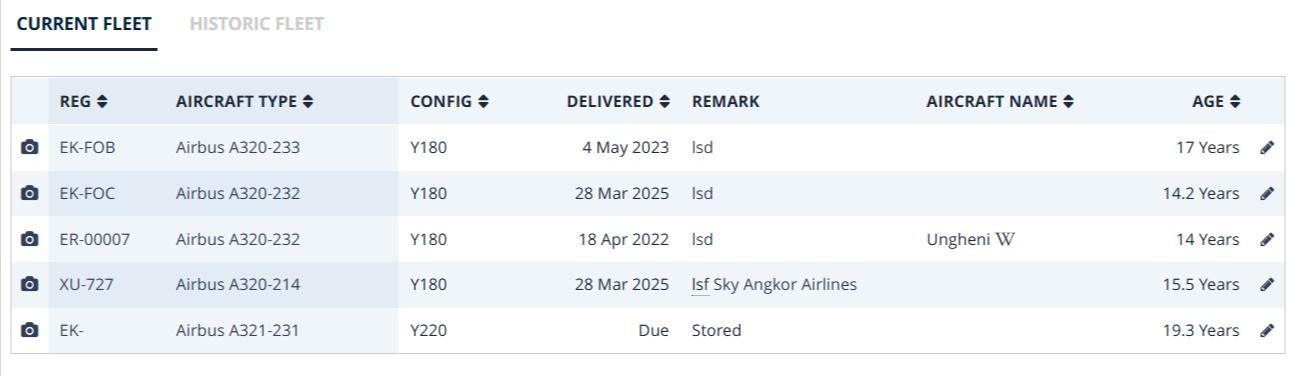The width and height of the screenshot is (1292, 376).
Task: Sort the table by REG column
Action: point(83,102)
